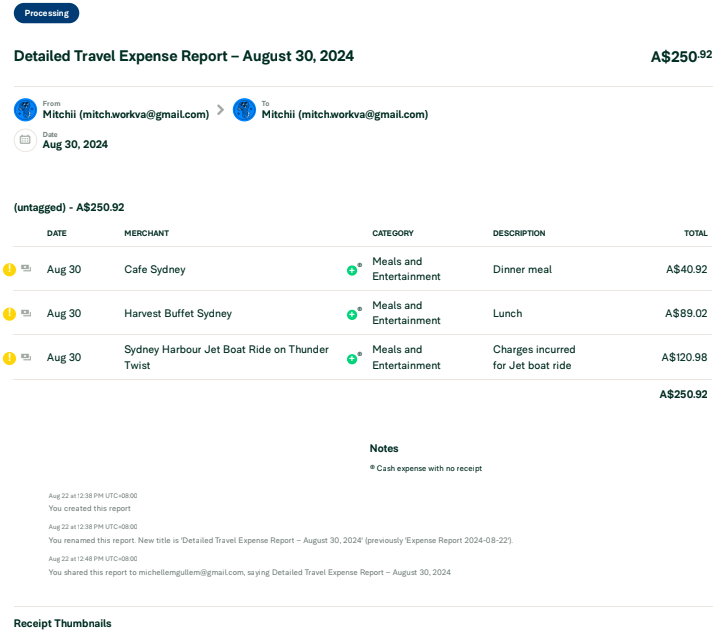Screen dimensions: 722x636
Task: Click the yellow warning icon for Cafe Sydney
Action: (x=9, y=269)
